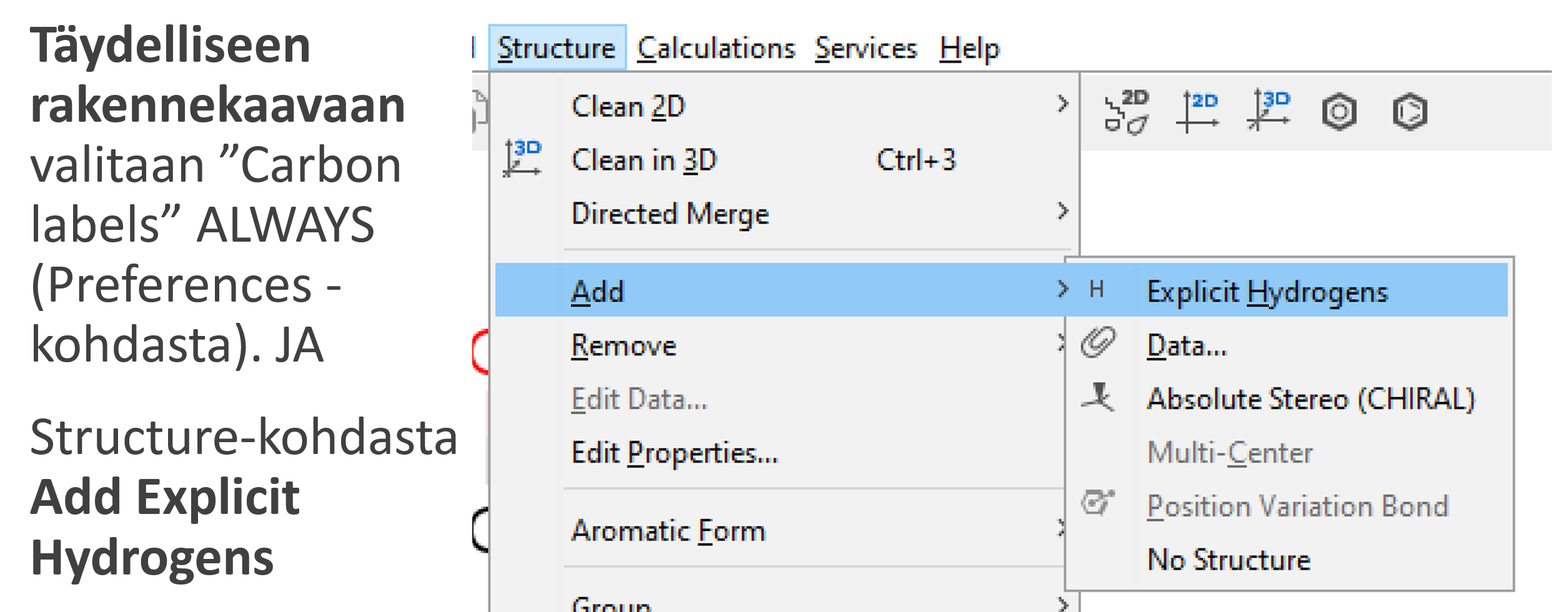The height and width of the screenshot is (612, 1568).
Task: Click the hexagon ring arrow toolbar icon
Action: click(x=1410, y=112)
